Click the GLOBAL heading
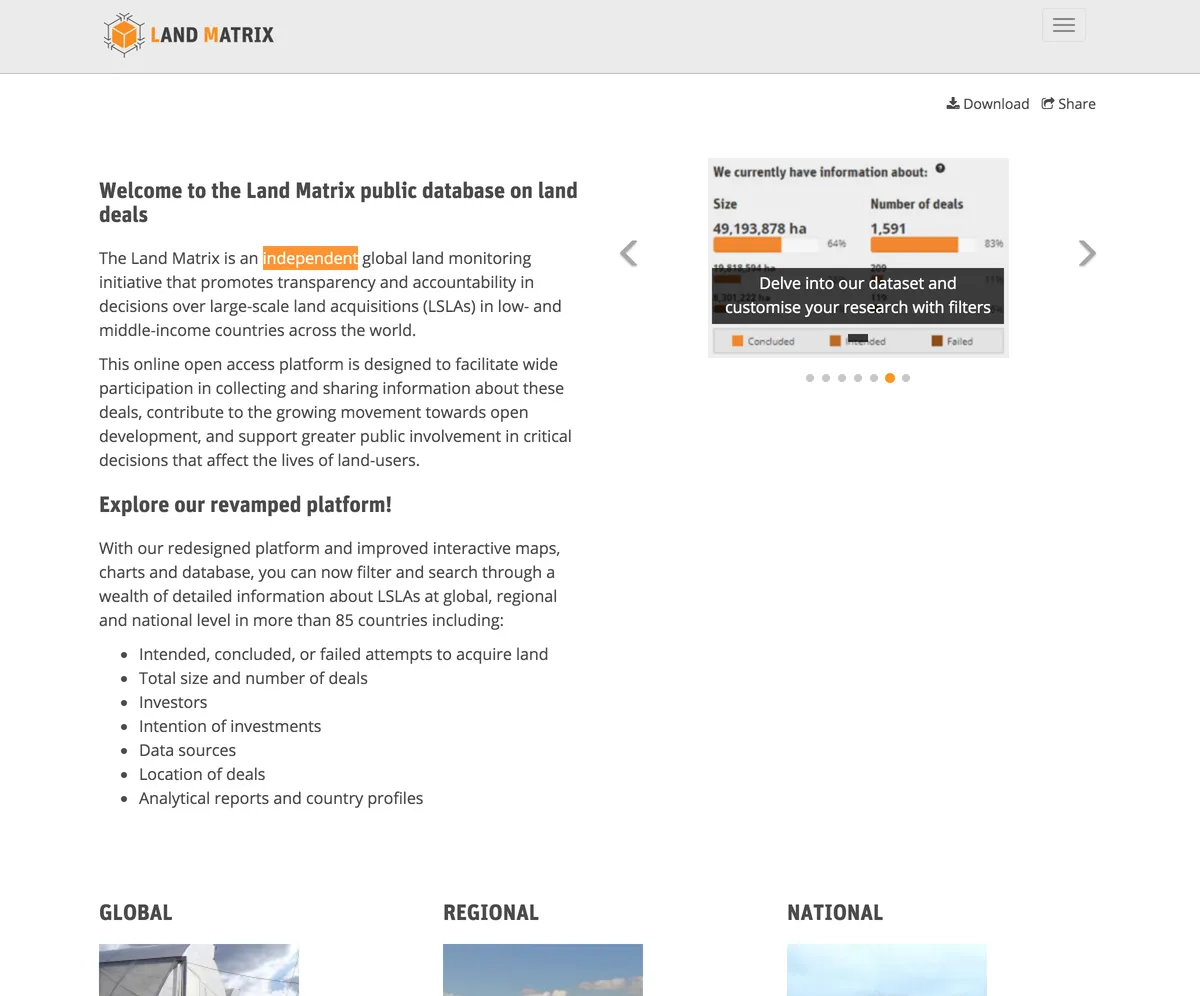The height and width of the screenshot is (996, 1200). (x=136, y=912)
